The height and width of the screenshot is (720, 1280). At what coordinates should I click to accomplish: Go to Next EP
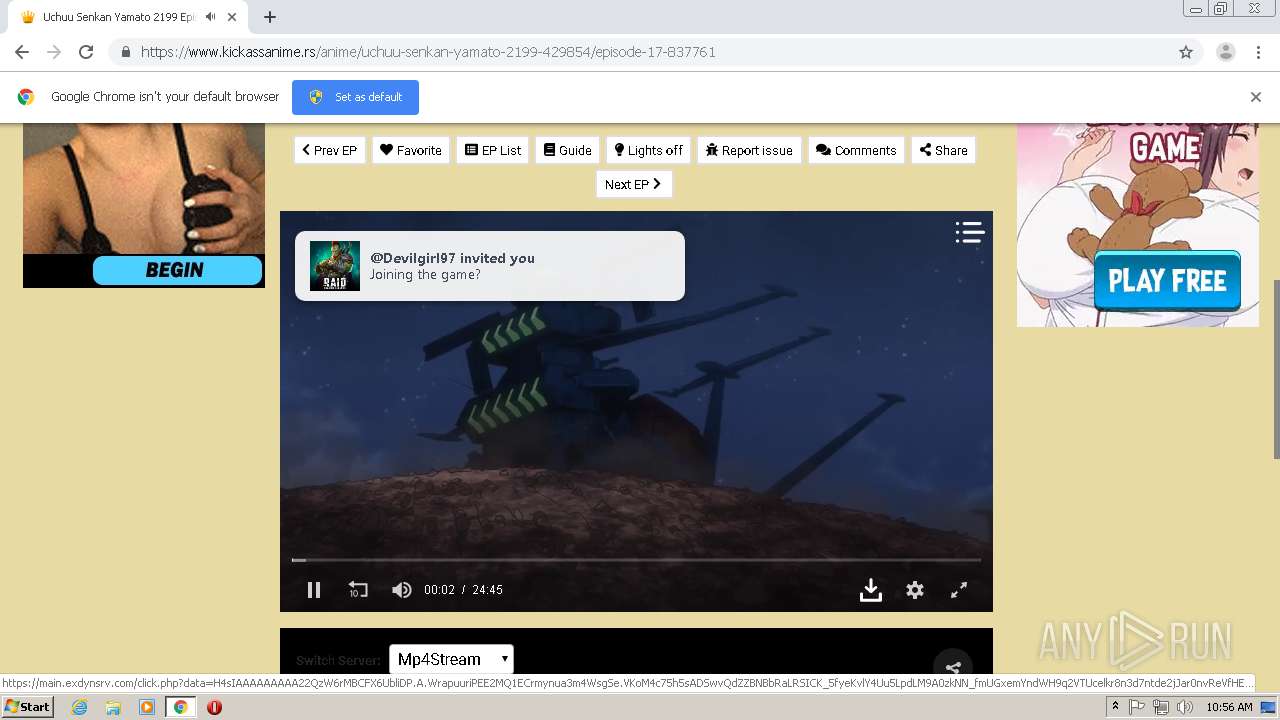coord(634,184)
